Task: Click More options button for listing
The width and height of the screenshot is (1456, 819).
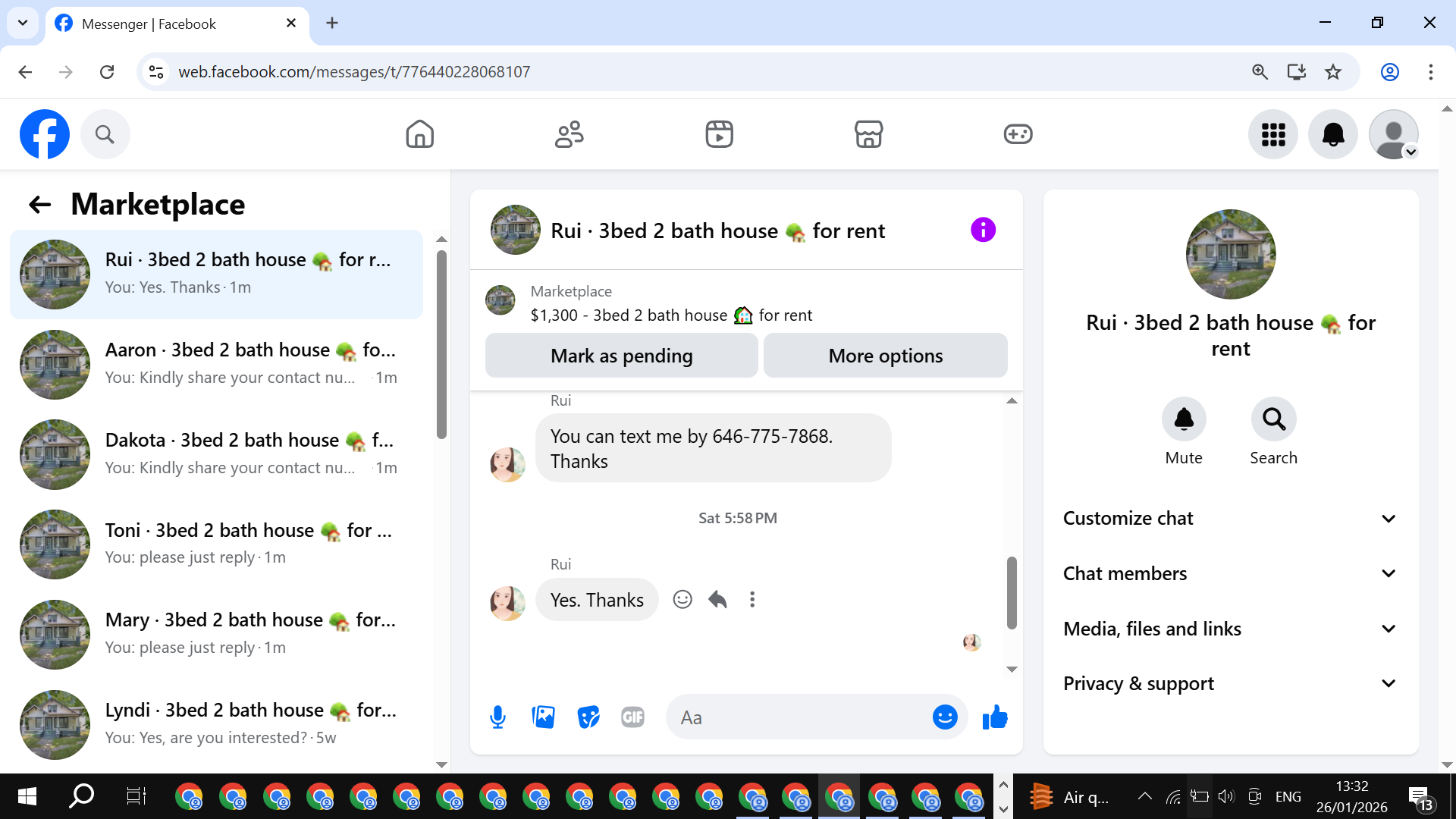Action: pos(885,356)
